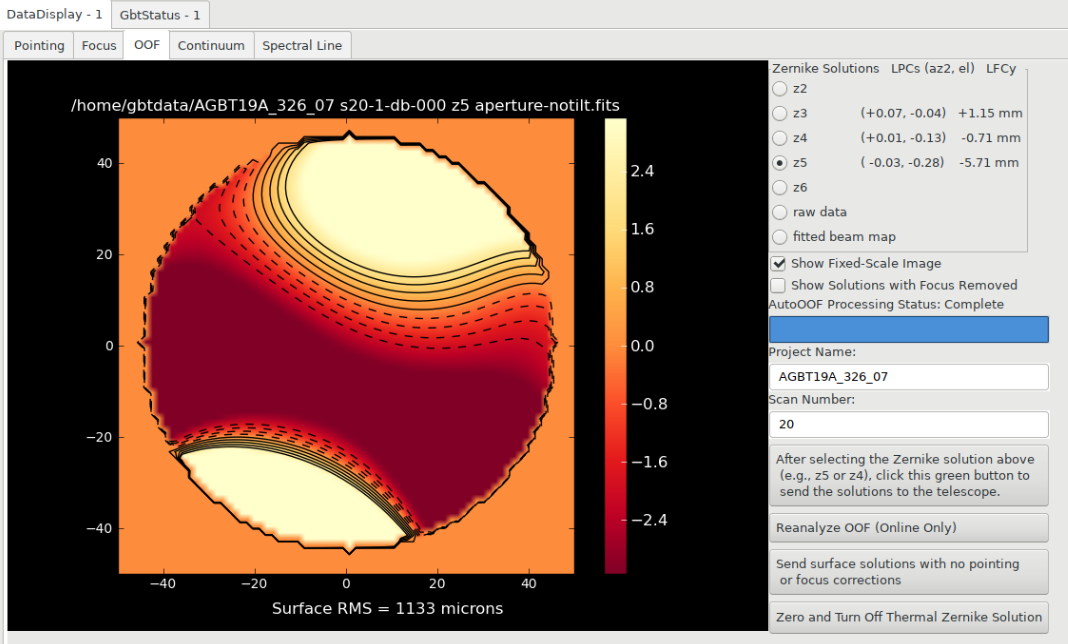Screen dimensions: 1068x644
Task: Click Zero and Turn Off Thermal Zernike Solution
Action: coord(909,617)
